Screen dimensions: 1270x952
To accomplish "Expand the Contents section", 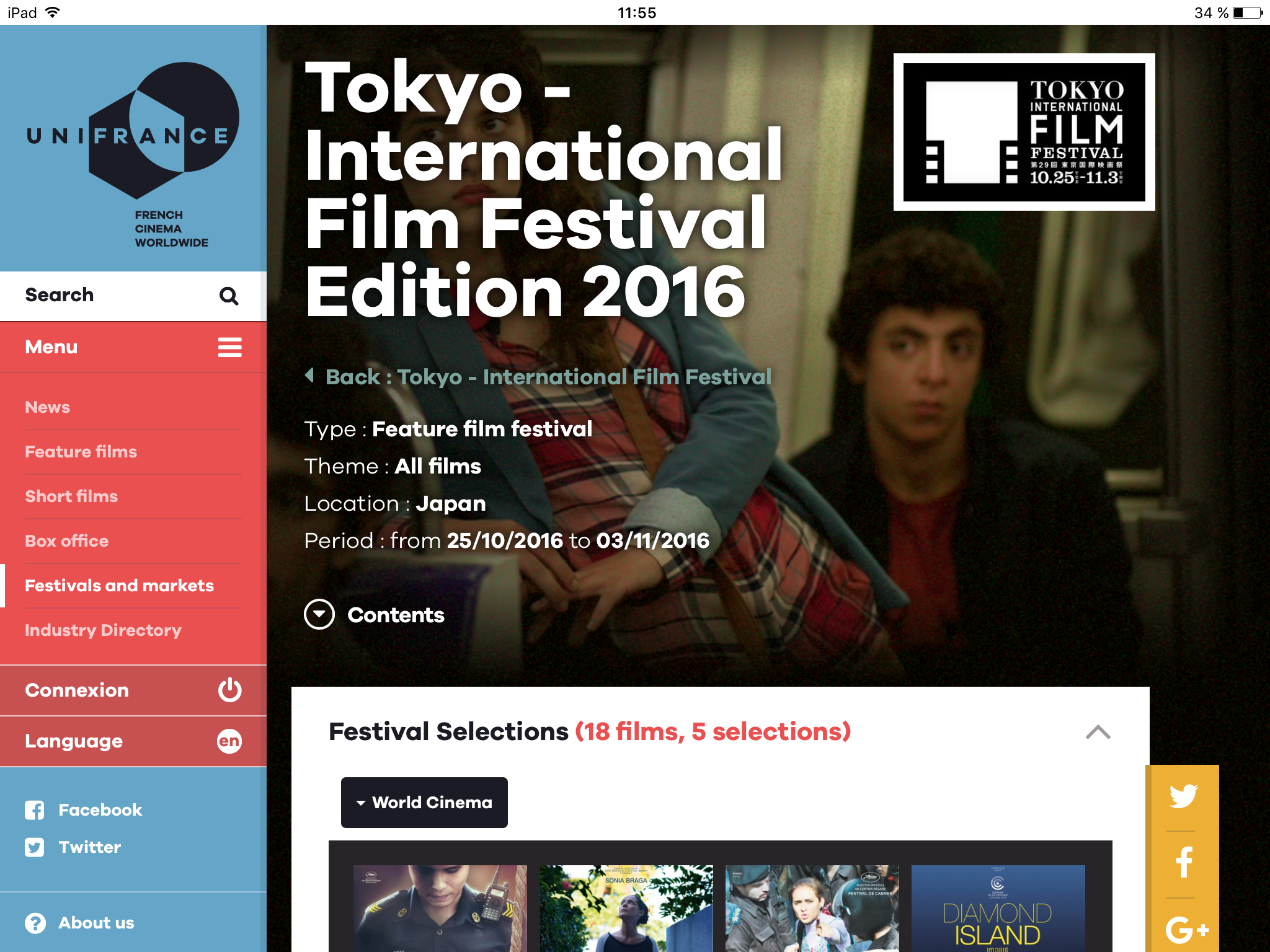I will (x=319, y=614).
